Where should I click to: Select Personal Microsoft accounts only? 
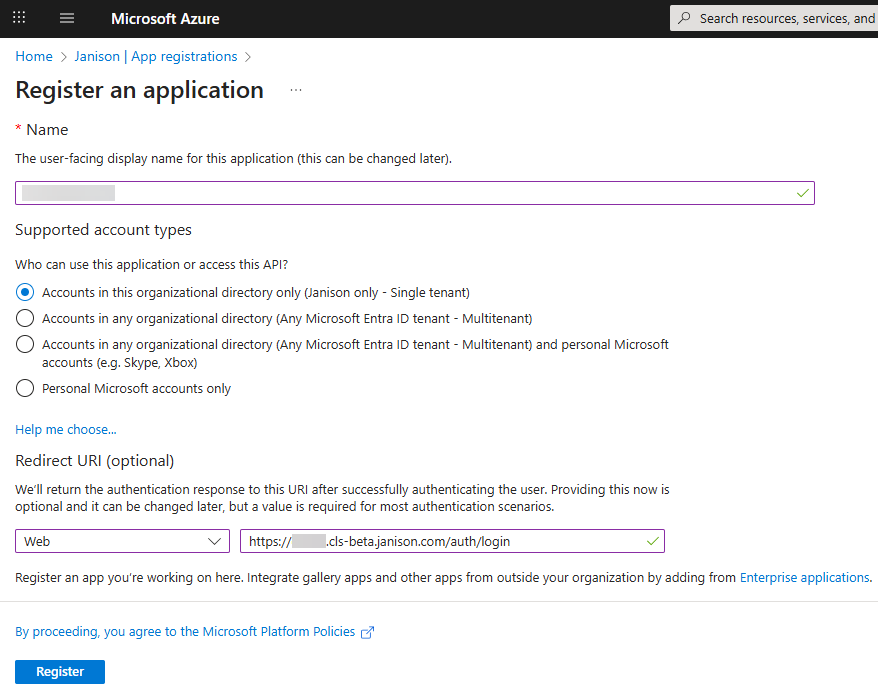25,389
